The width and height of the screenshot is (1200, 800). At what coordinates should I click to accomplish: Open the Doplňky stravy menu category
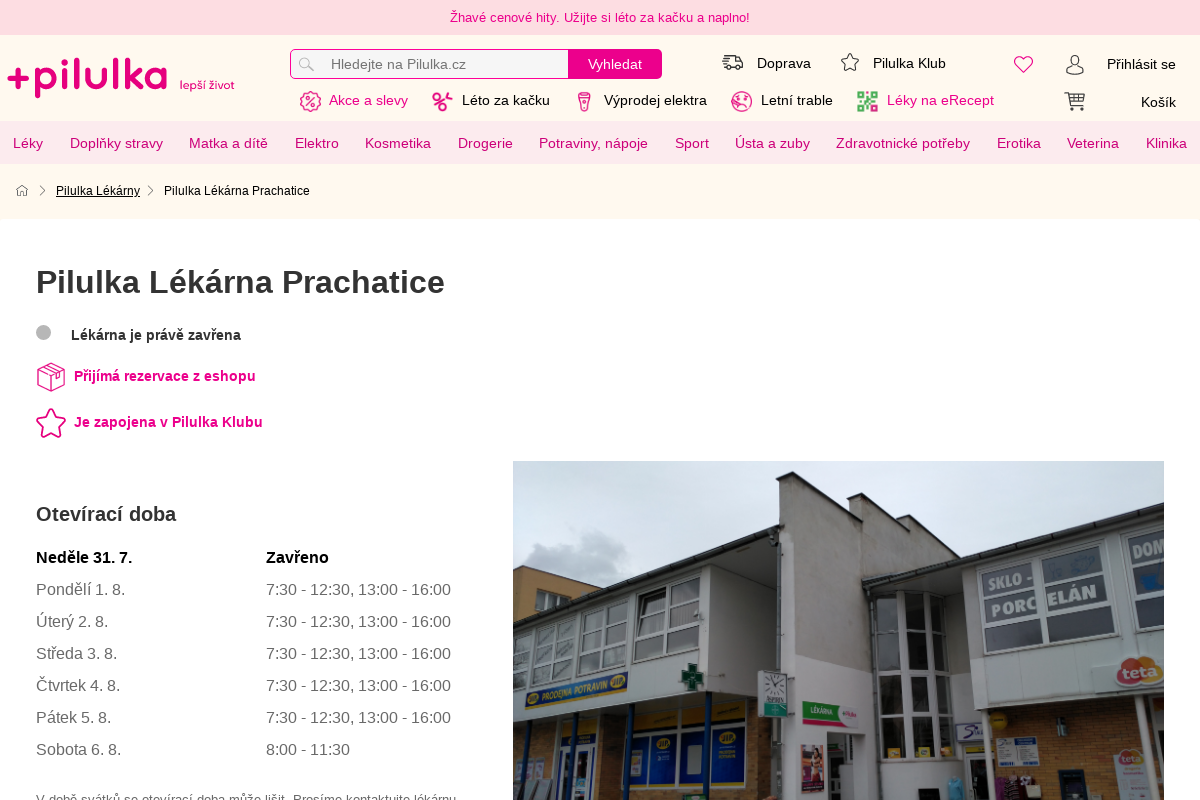(116, 143)
